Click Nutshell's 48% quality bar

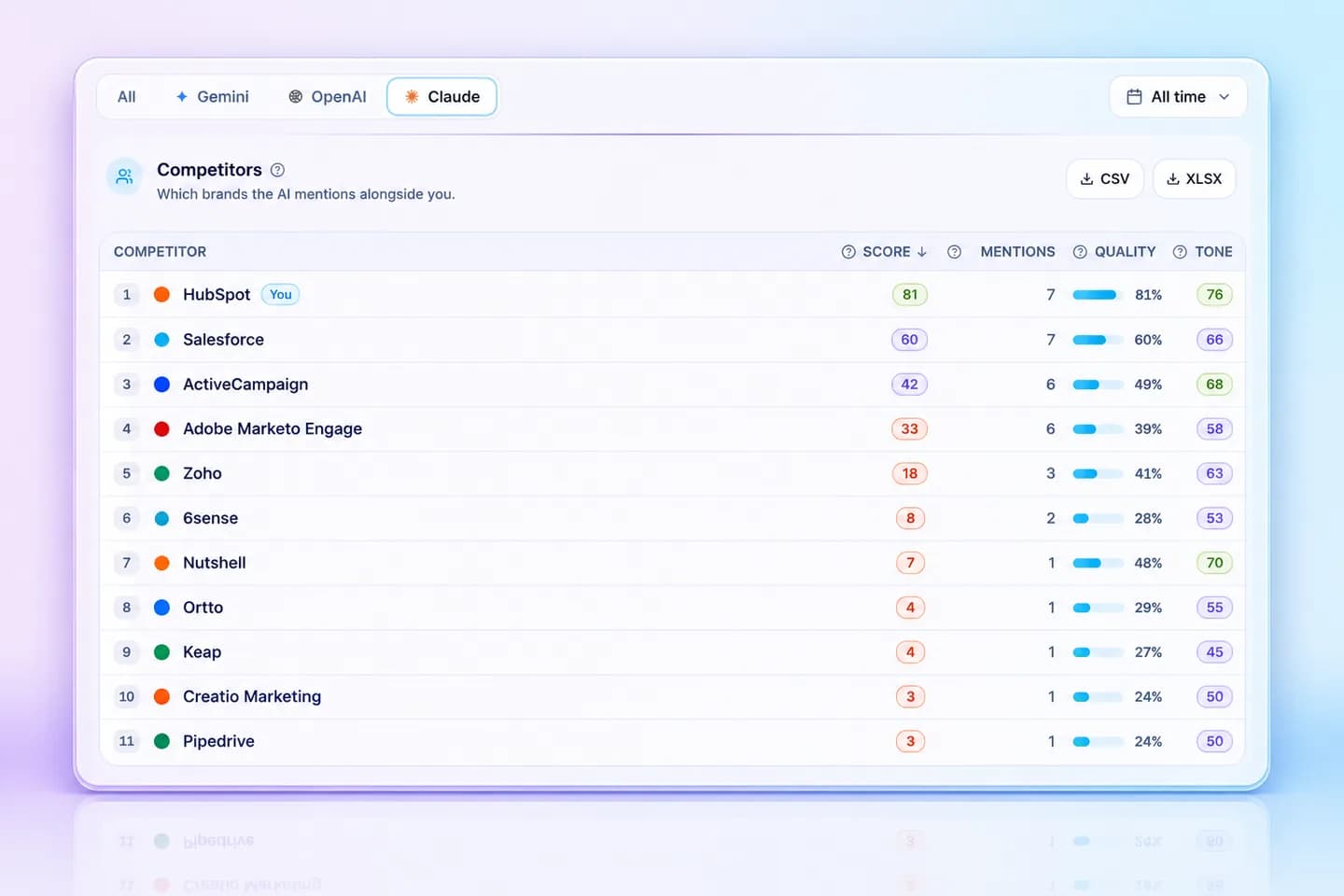coord(1098,563)
